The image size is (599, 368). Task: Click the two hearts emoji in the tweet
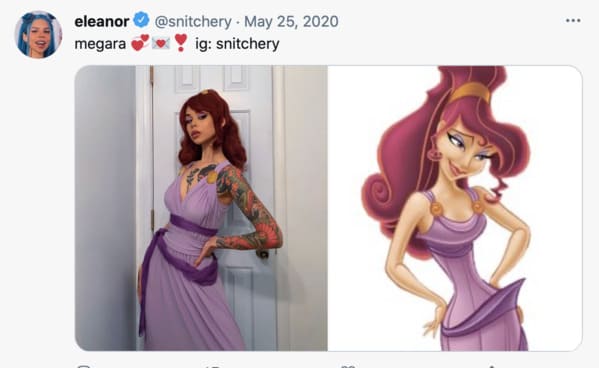pos(140,43)
